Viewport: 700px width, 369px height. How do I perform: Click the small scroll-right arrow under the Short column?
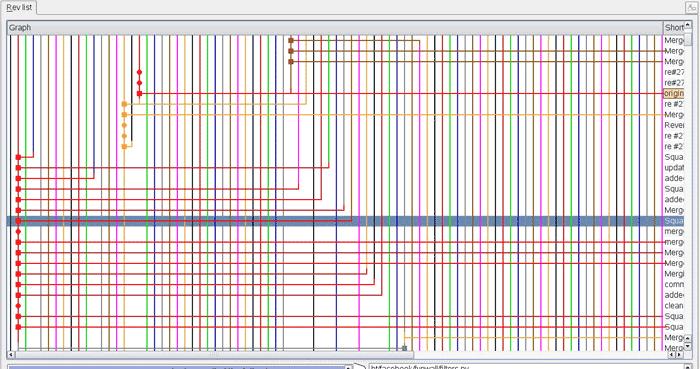[x=679, y=355]
